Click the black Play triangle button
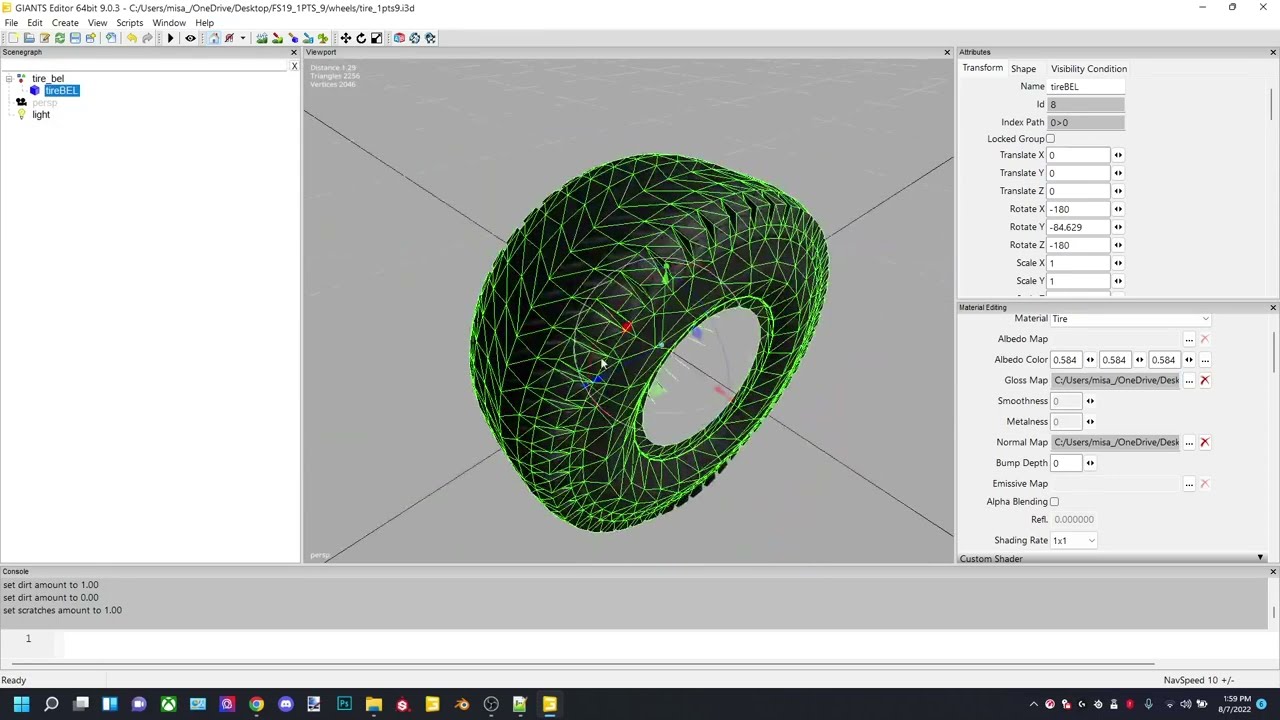The height and width of the screenshot is (720, 1280). [x=170, y=38]
